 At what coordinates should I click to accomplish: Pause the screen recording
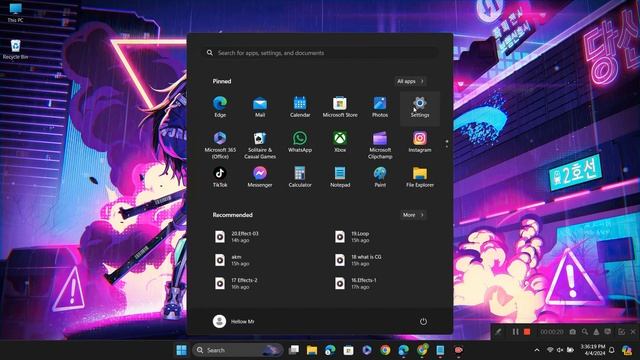(x=515, y=332)
